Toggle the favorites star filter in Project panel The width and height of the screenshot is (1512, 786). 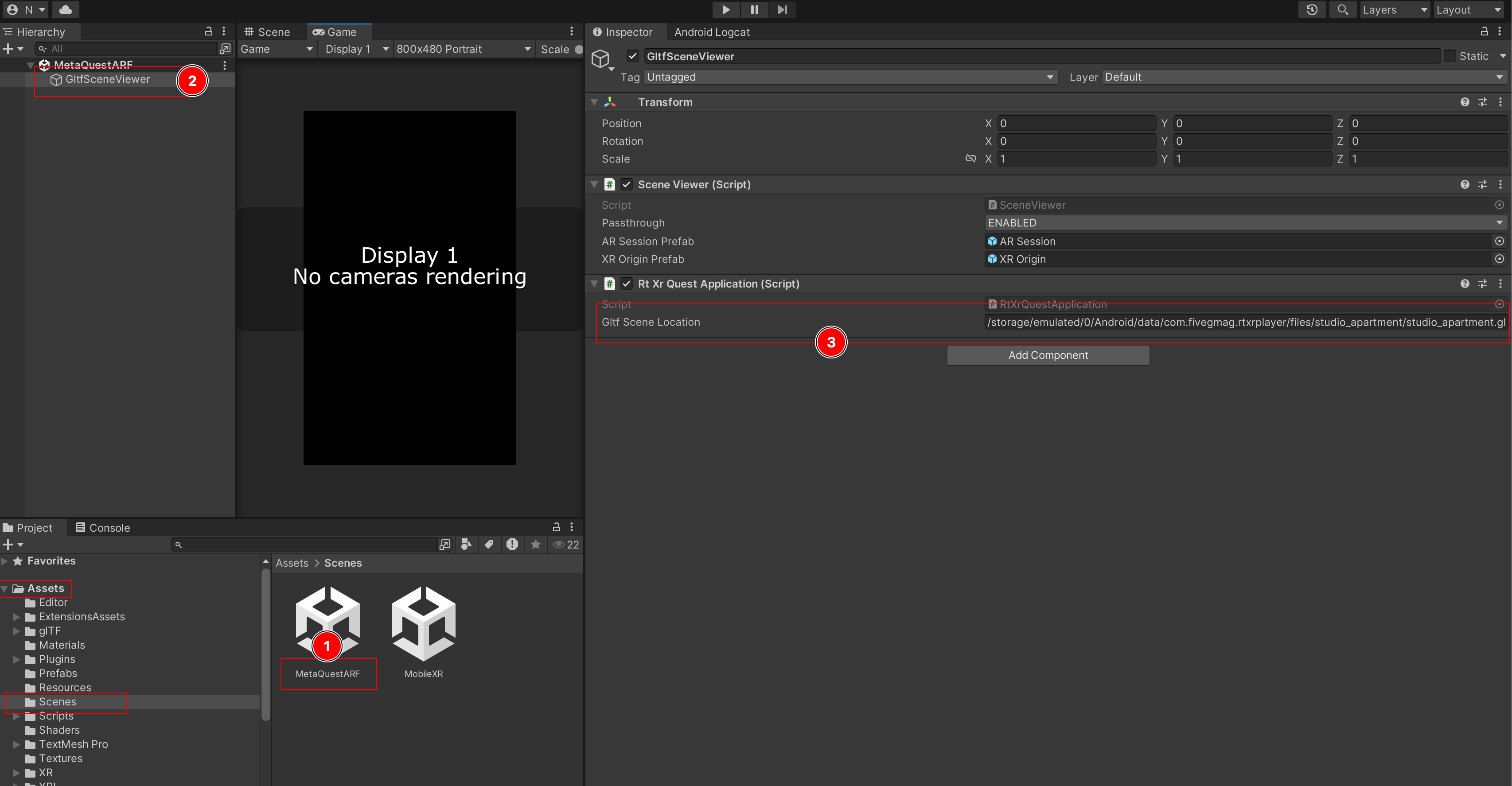tap(535, 544)
